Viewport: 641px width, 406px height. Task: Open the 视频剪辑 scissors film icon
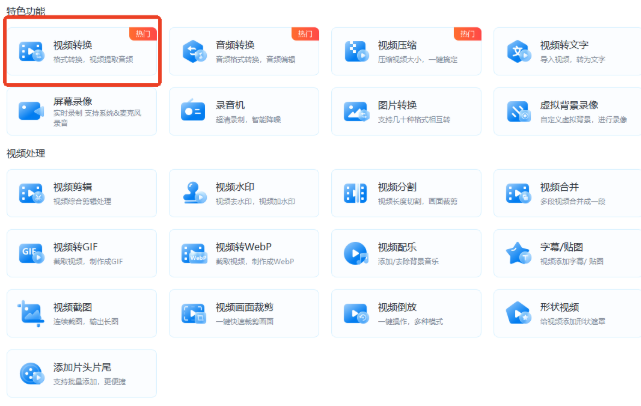pos(31,193)
